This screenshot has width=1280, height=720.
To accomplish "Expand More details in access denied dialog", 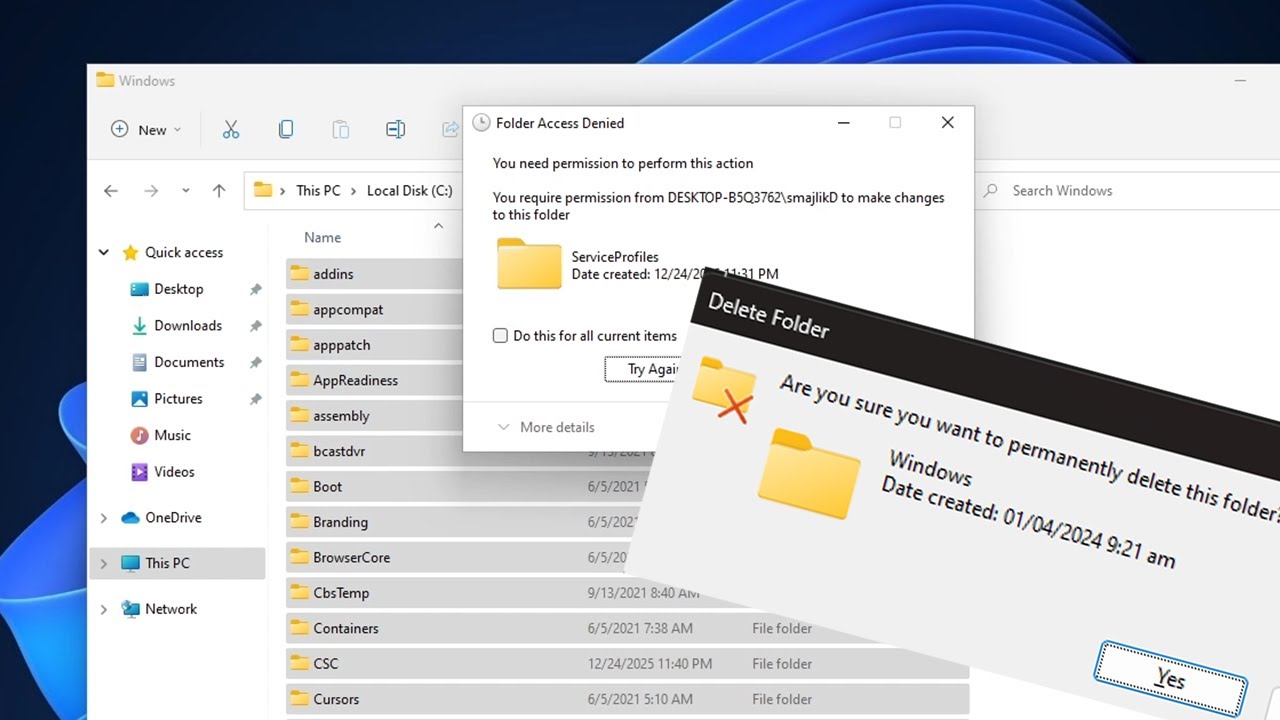I will click(x=546, y=427).
